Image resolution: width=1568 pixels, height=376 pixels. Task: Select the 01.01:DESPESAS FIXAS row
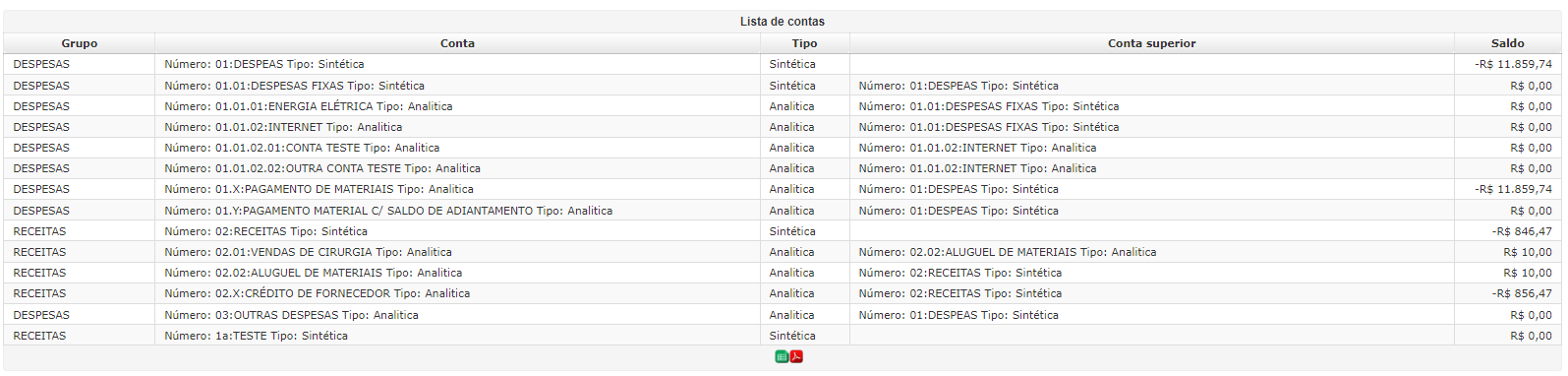tap(783, 86)
